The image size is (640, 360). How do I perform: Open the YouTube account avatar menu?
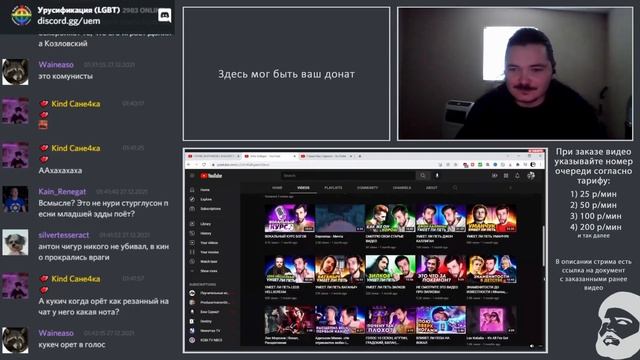[531, 176]
